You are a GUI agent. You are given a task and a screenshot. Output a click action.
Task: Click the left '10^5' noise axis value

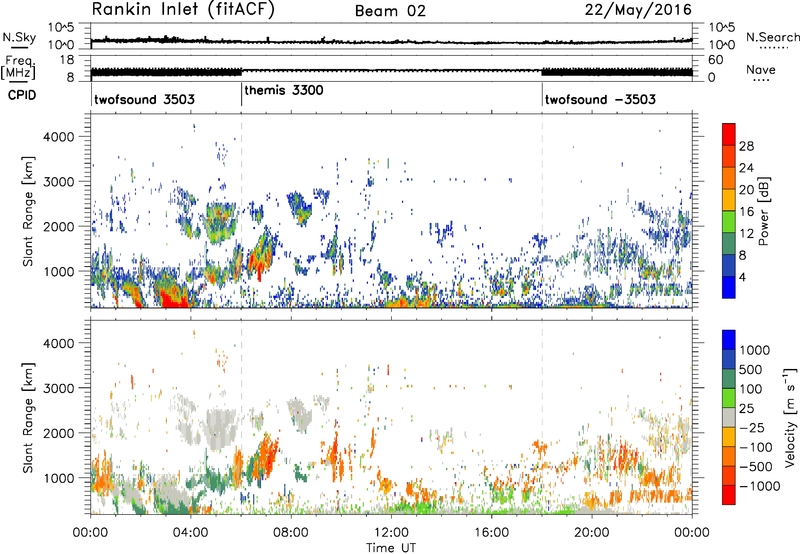61,27
